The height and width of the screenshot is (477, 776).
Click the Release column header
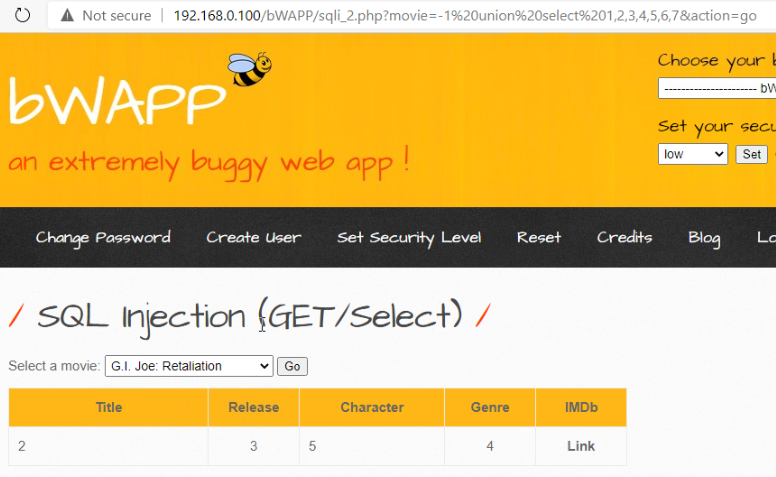tap(254, 407)
